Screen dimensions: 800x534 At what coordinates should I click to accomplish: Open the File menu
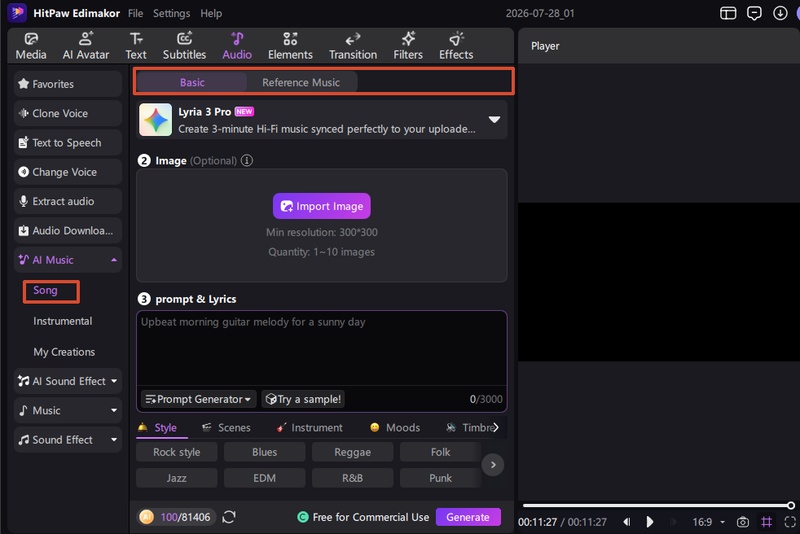(x=135, y=13)
